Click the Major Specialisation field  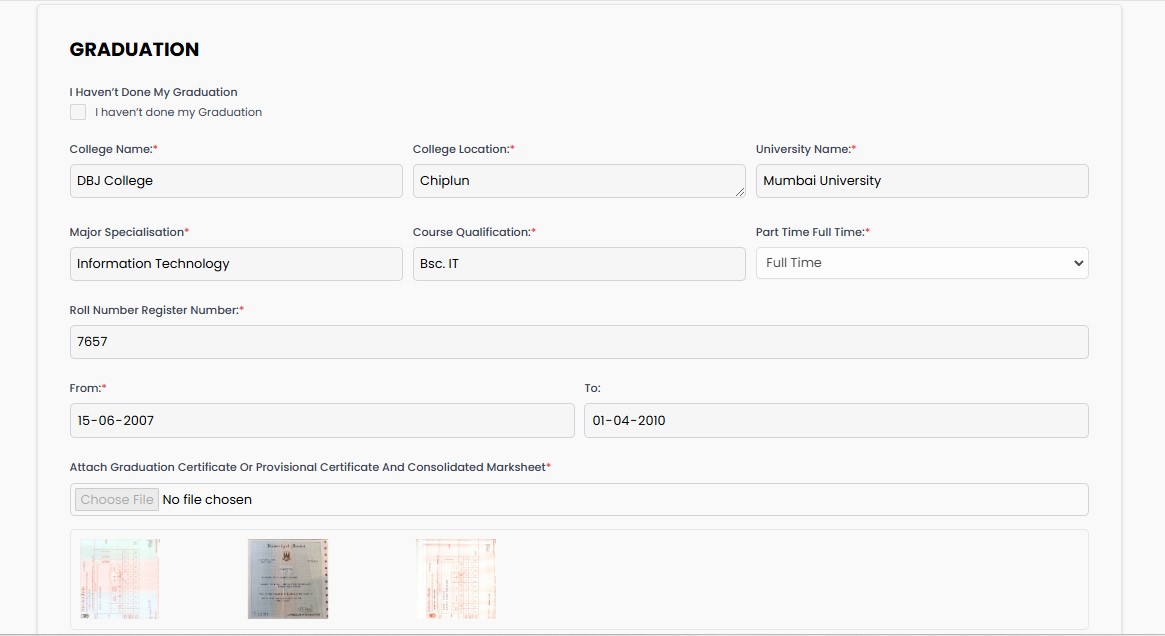click(x=236, y=264)
